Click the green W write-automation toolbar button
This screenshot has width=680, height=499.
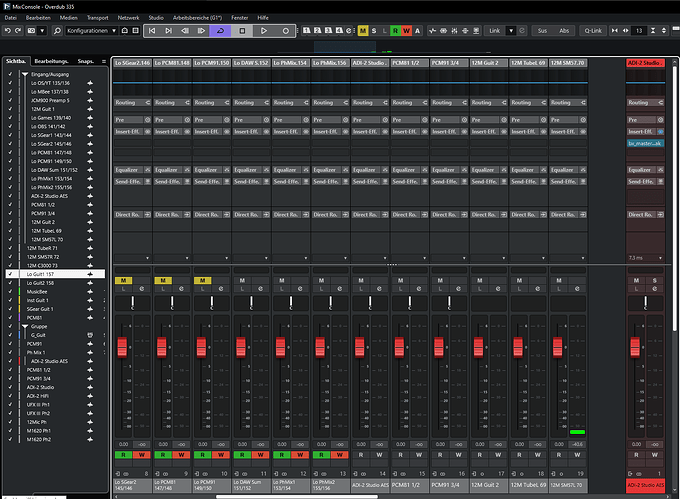pyautogui.click(x=406, y=31)
